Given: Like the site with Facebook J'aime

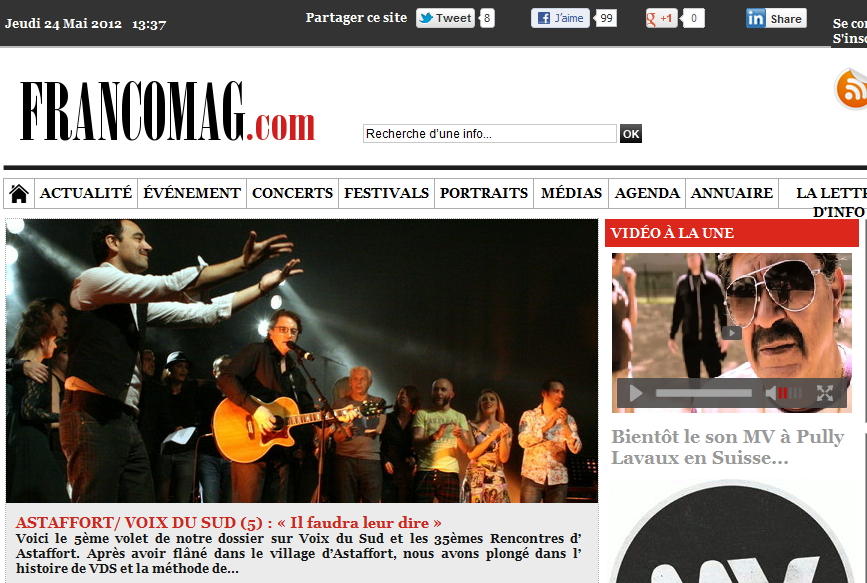Looking at the screenshot, I should point(560,18).
